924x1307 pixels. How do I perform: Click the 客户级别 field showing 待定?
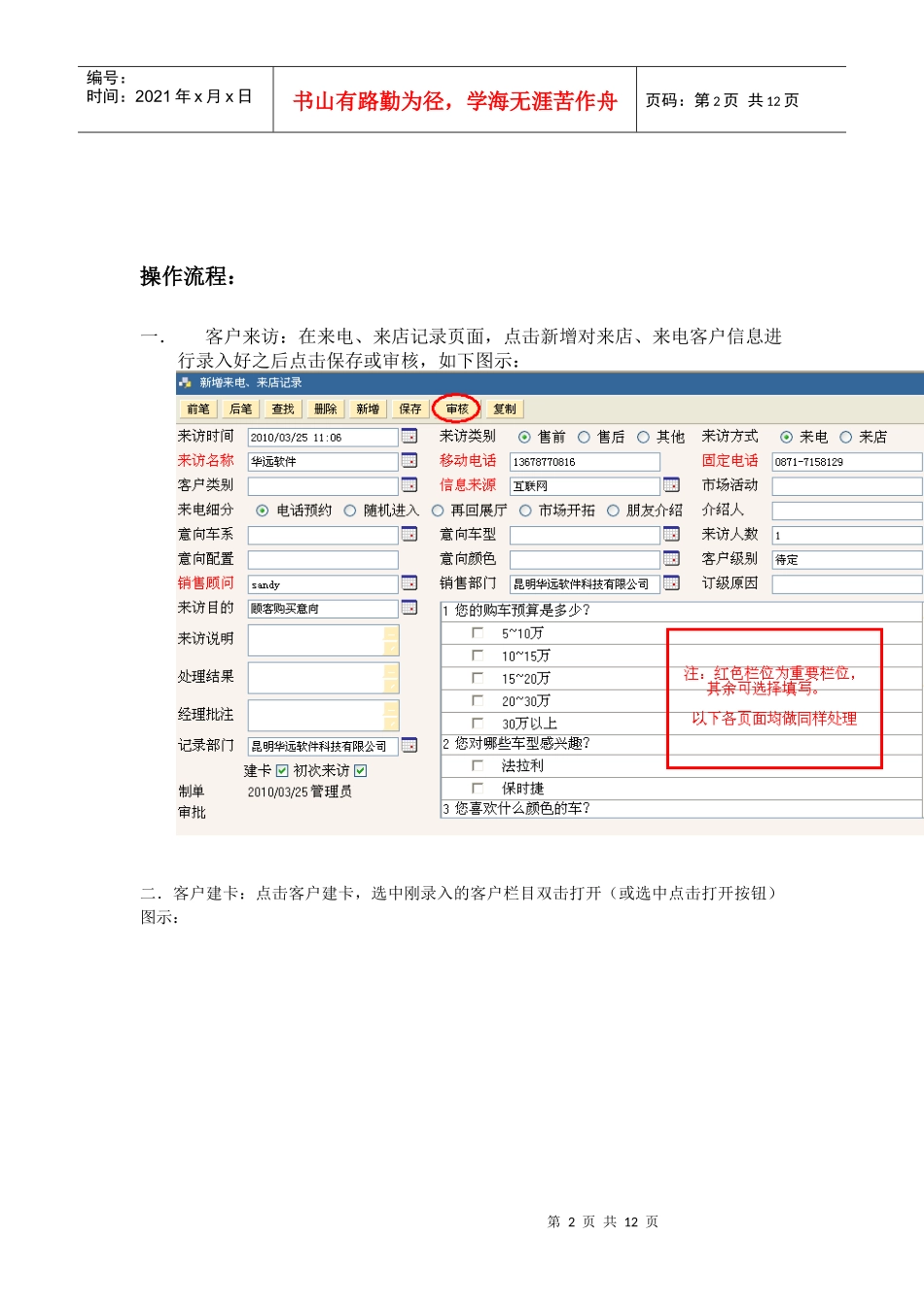[847, 560]
